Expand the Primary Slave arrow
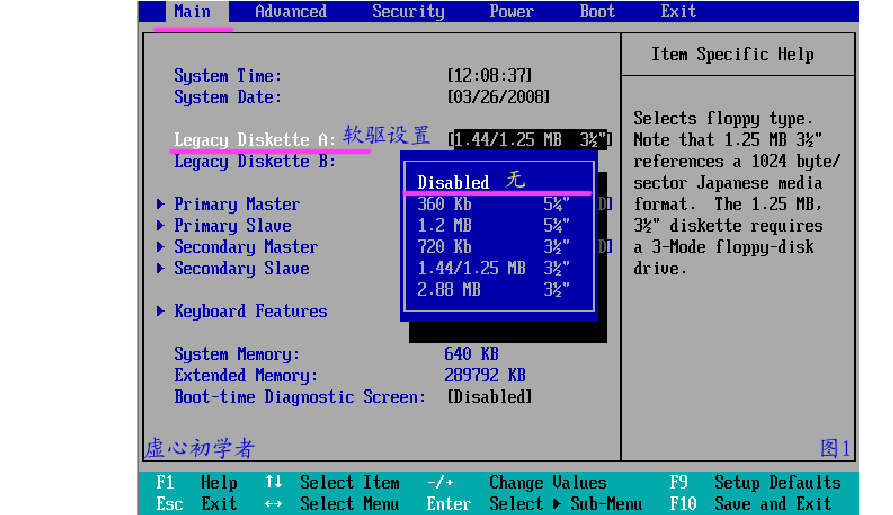 [x=161, y=226]
